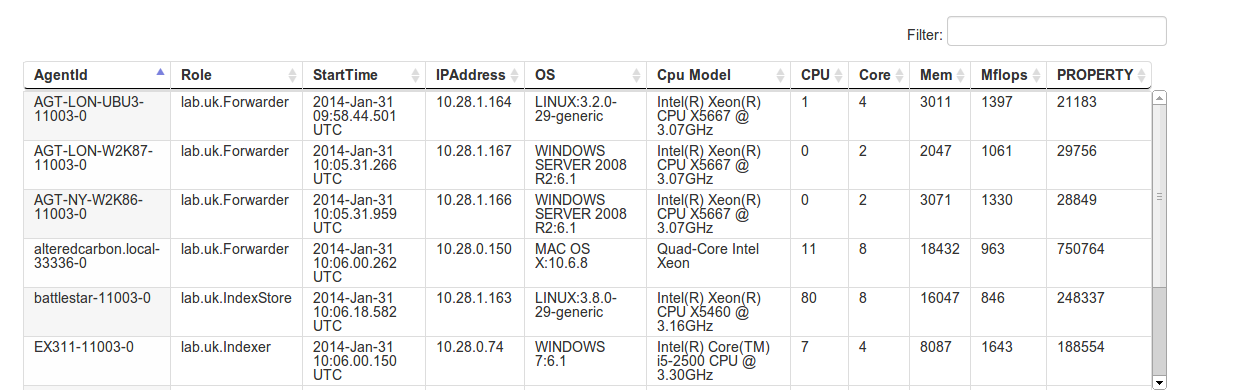Image resolution: width=1257 pixels, height=391 pixels.
Task: Click the Mem column sort arrows
Action: [x=962, y=75]
